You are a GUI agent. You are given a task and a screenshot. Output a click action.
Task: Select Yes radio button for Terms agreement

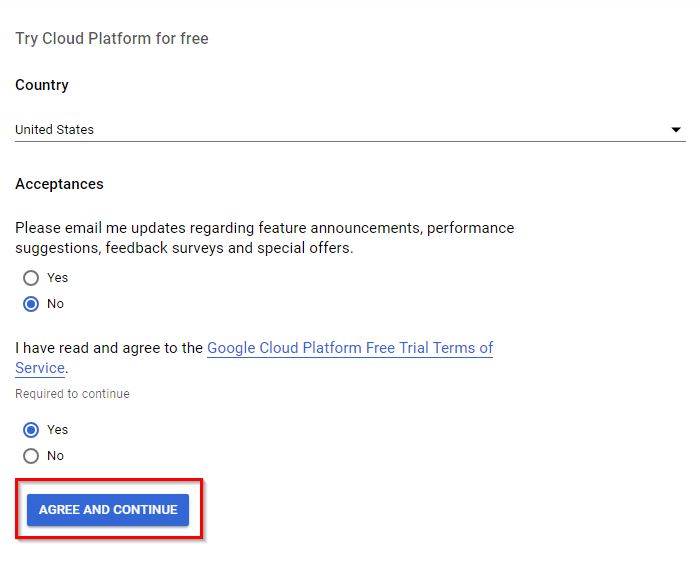31,430
